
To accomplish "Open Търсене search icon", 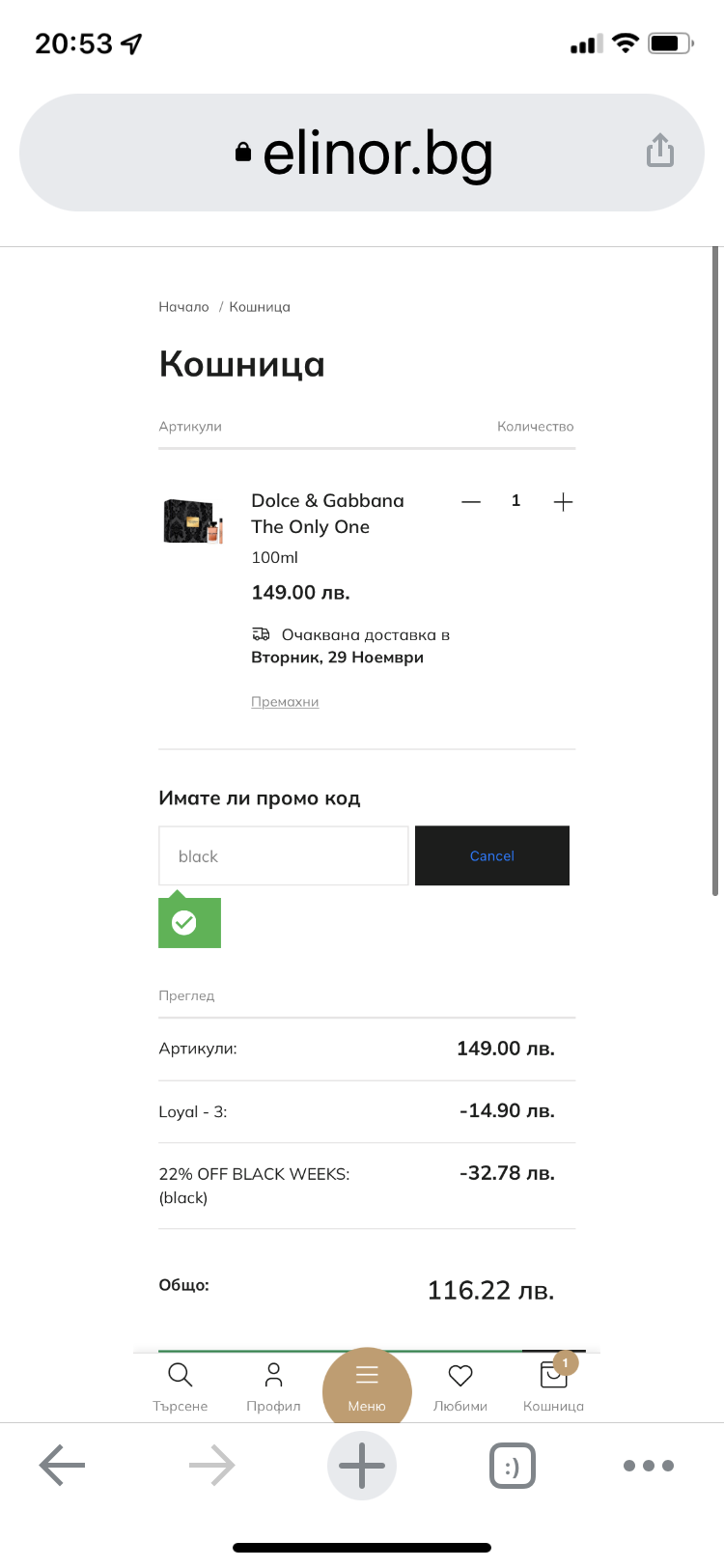I will [x=181, y=1386].
